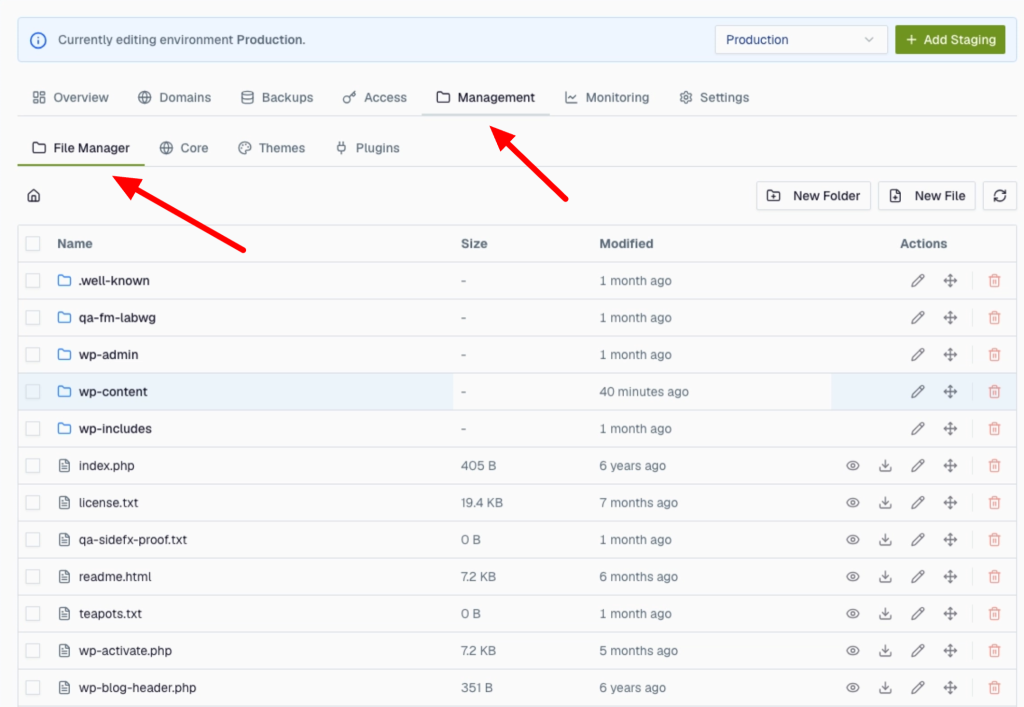
Task: Download wp-blog-header.php
Action: point(885,687)
